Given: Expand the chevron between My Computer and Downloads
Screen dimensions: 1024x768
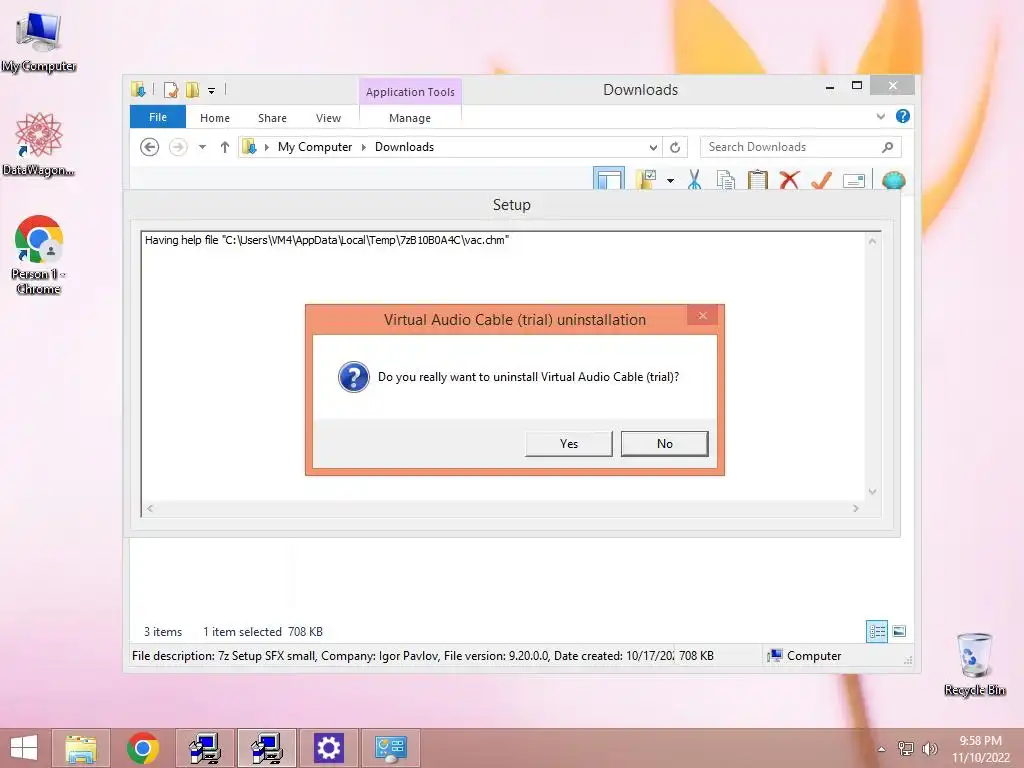Looking at the screenshot, I should (364, 148).
